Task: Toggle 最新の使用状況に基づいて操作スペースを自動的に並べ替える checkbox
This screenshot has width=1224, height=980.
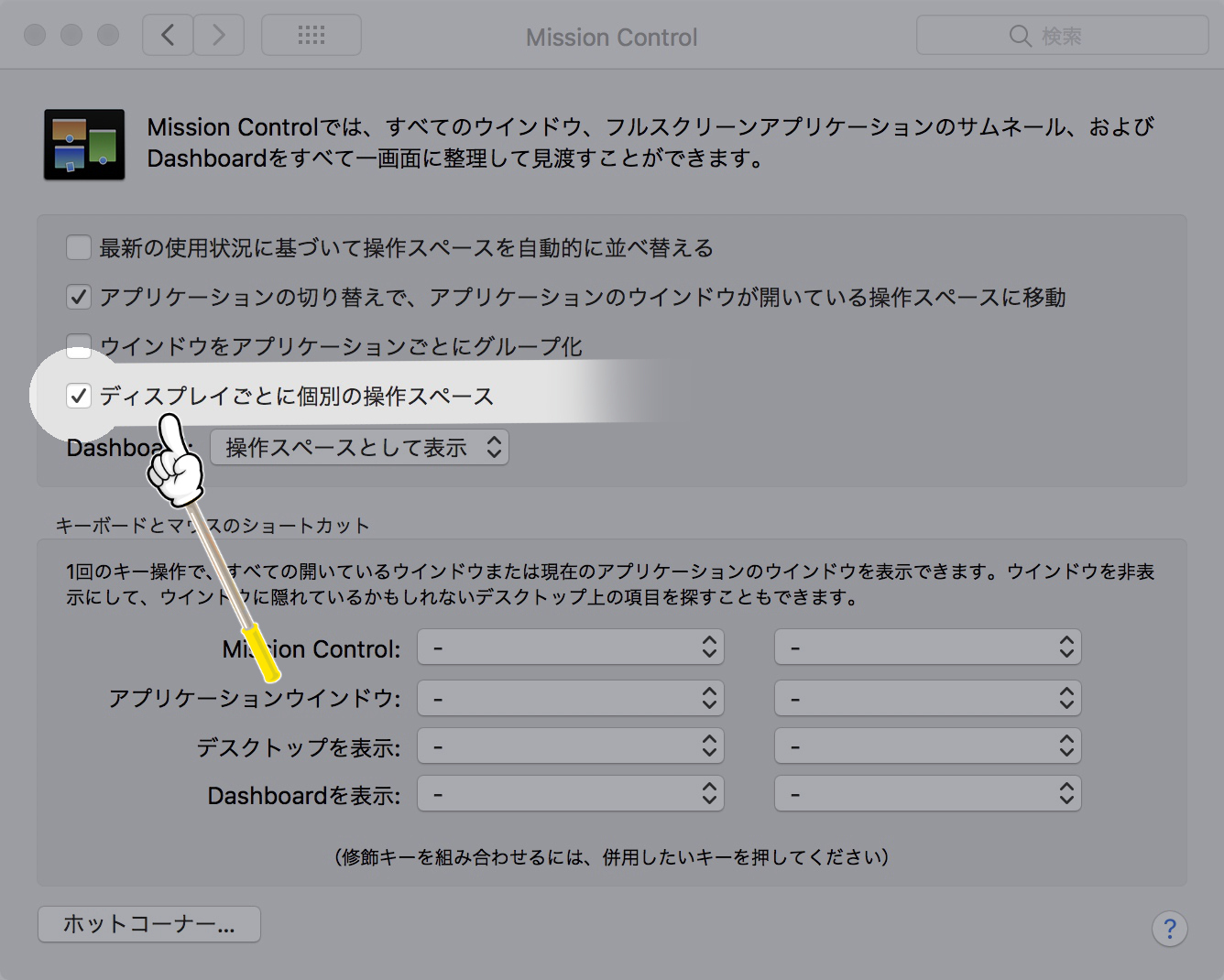Action: [x=79, y=247]
